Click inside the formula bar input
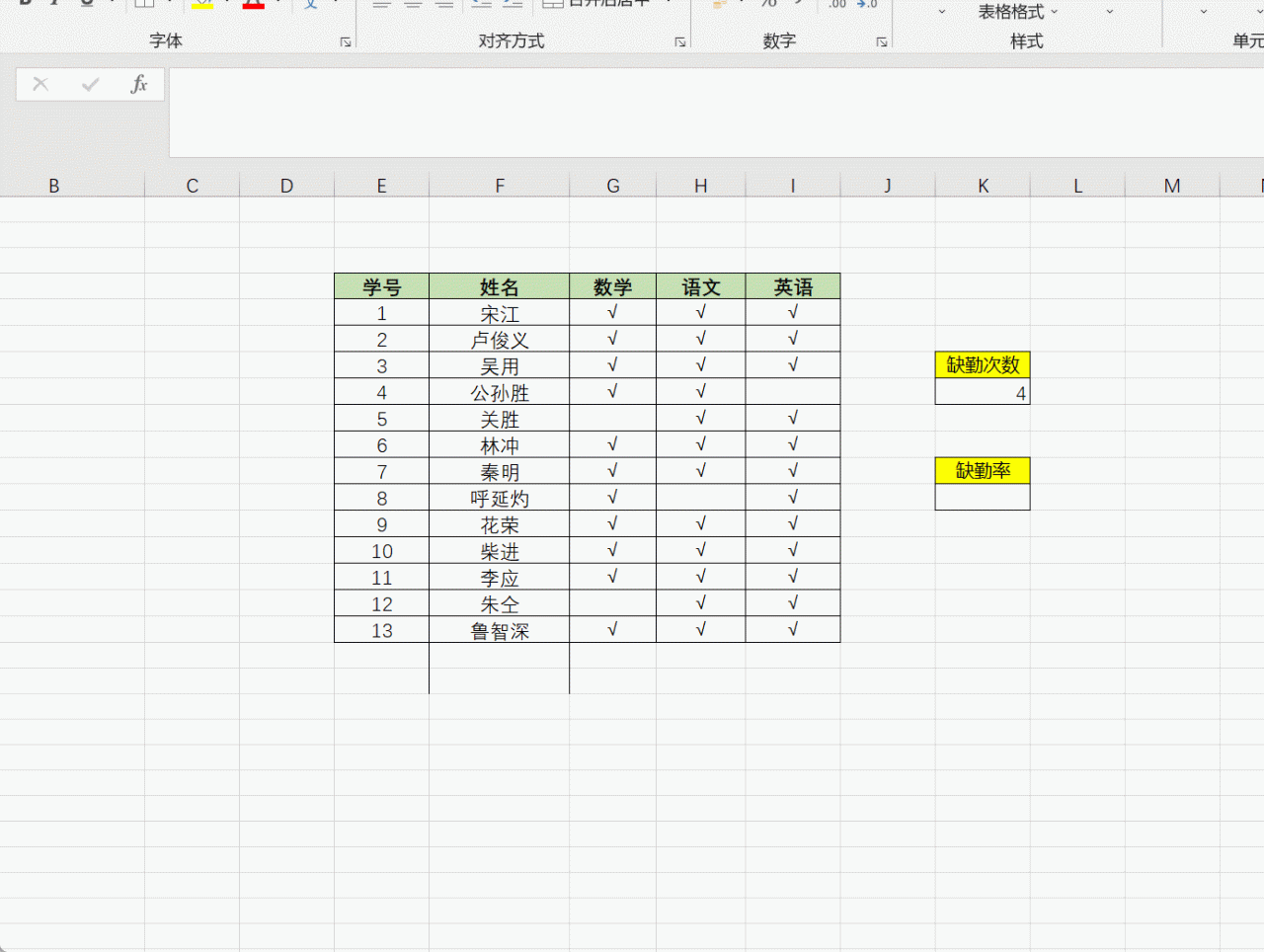 pyautogui.click(x=716, y=113)
